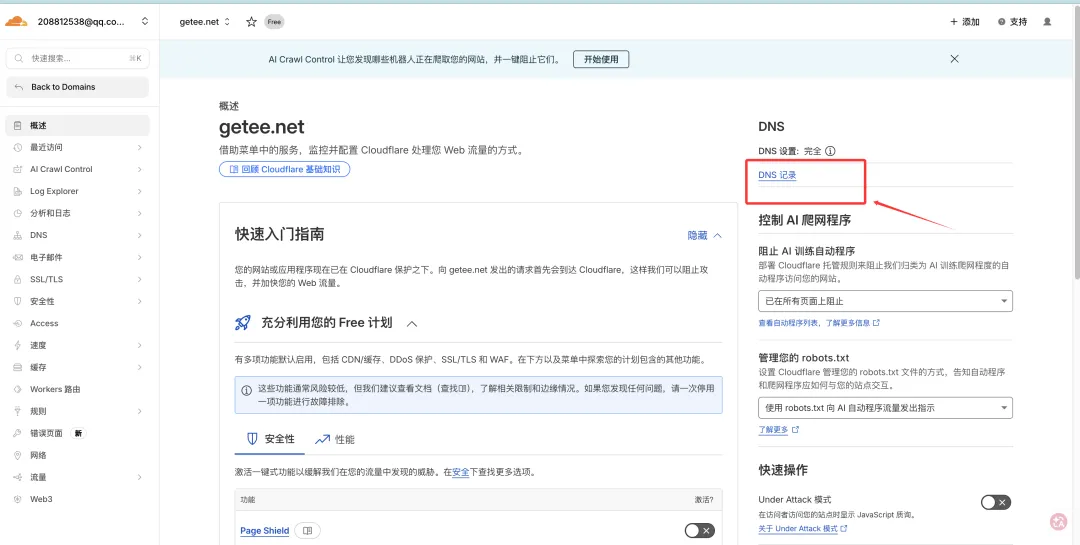Click the DNS 设置 info icon
The height and width of the screenshot is (545, 1080).
tap(830, 151)
